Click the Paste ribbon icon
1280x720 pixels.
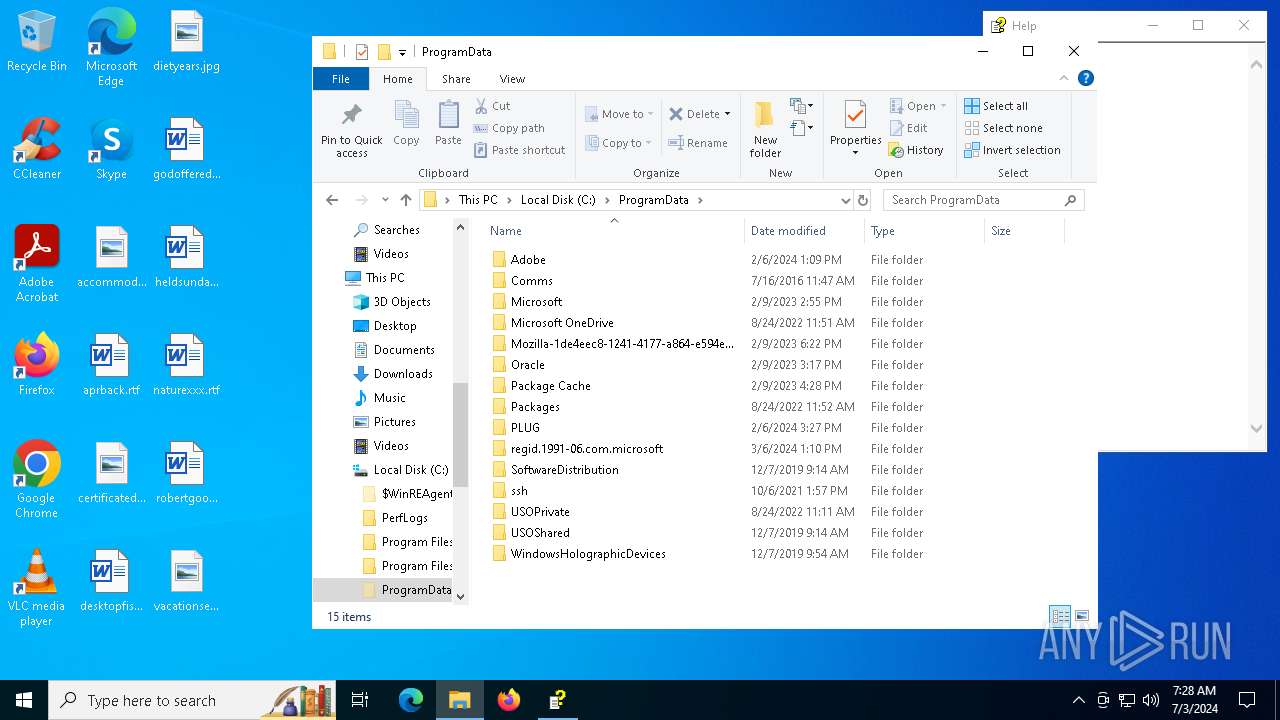click(448, 124)
